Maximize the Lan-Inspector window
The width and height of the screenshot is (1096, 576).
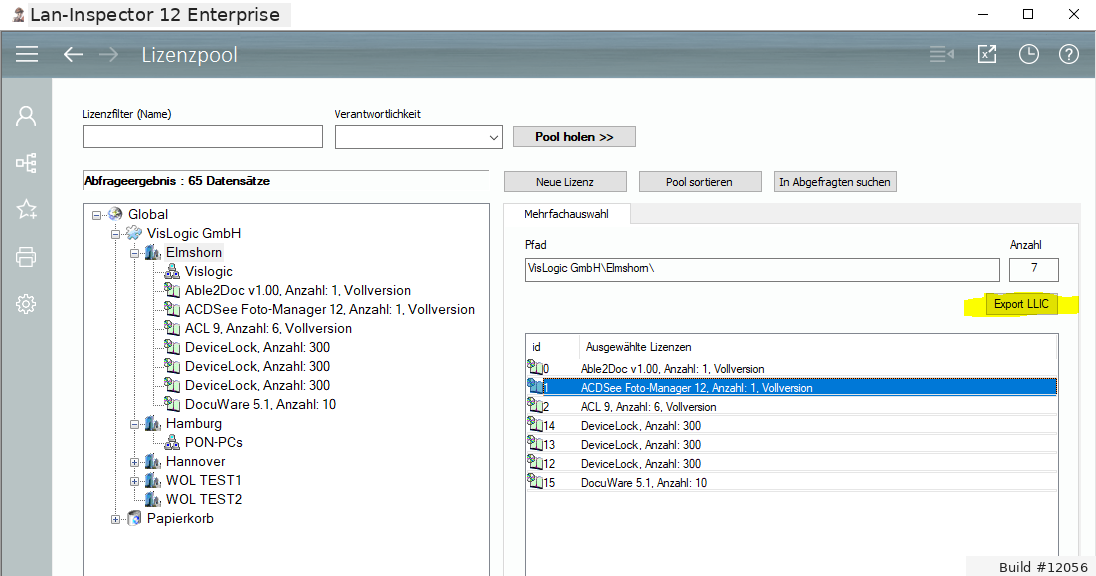(1028, 14)
